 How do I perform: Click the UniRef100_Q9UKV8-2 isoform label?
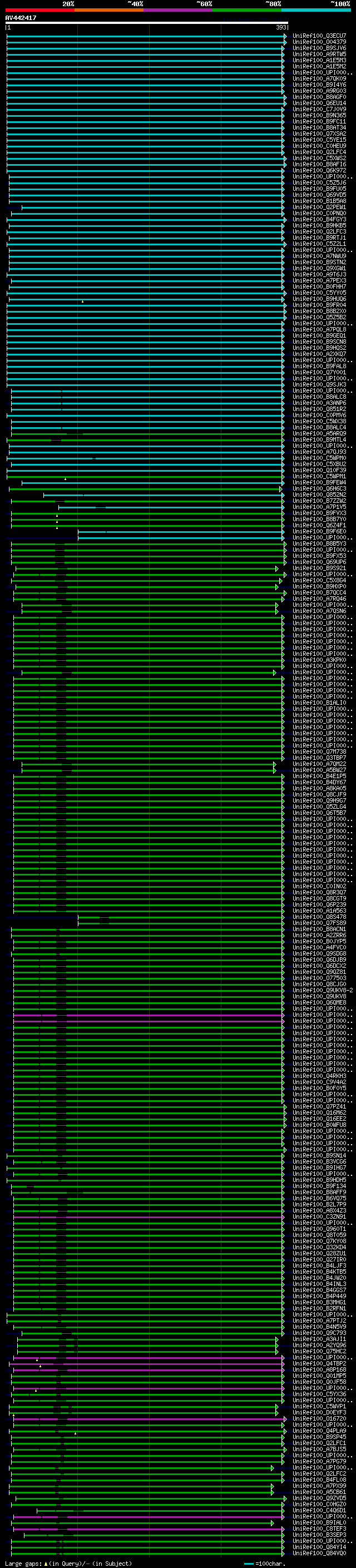323,990
